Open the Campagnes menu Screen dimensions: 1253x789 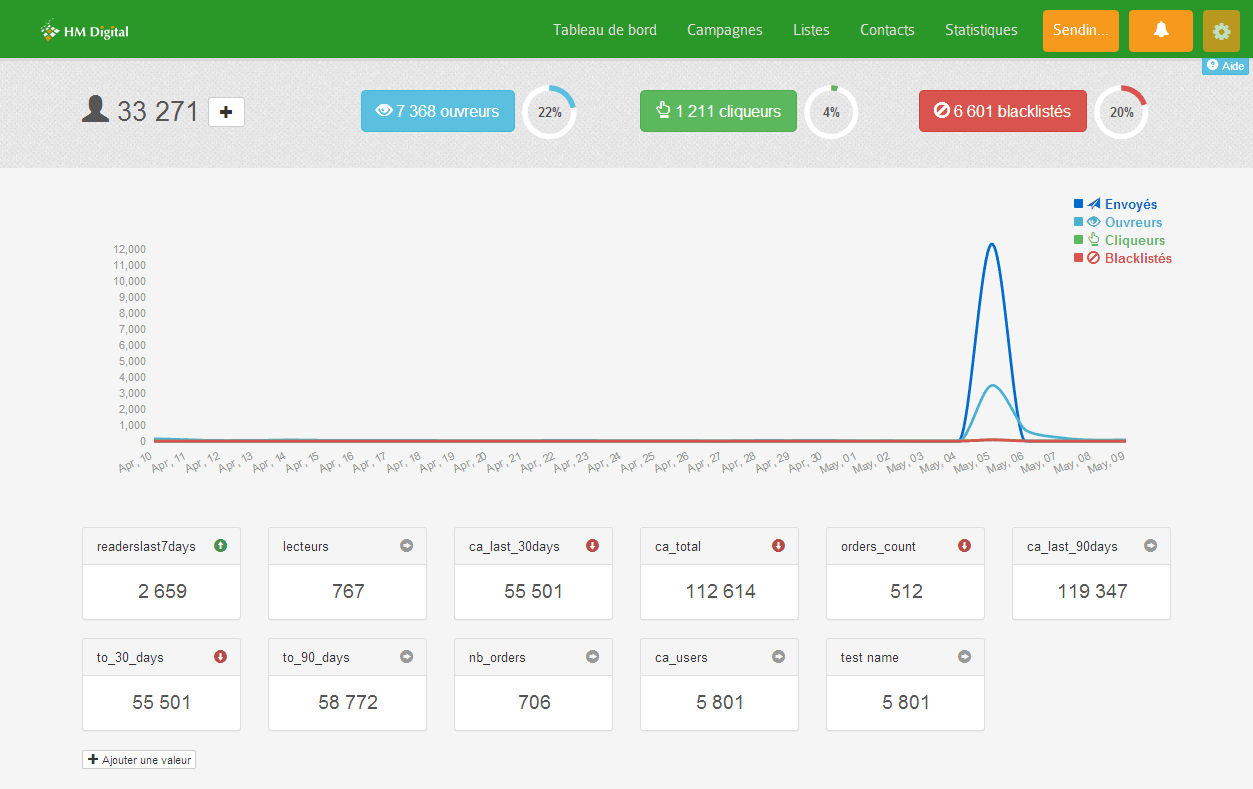[724, 30]
